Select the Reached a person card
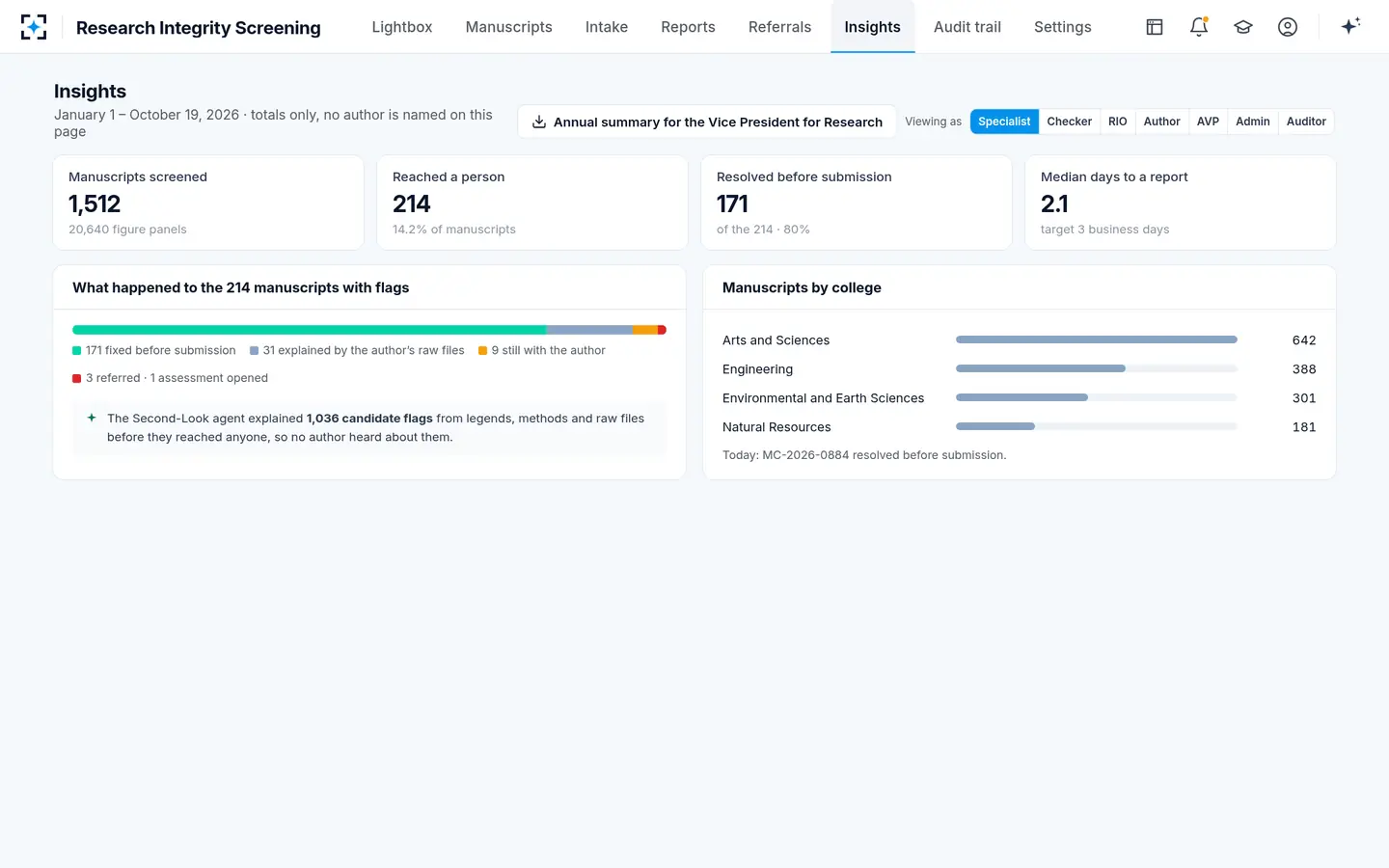Viewport: 1389px width, 868px height. [532, 203]
